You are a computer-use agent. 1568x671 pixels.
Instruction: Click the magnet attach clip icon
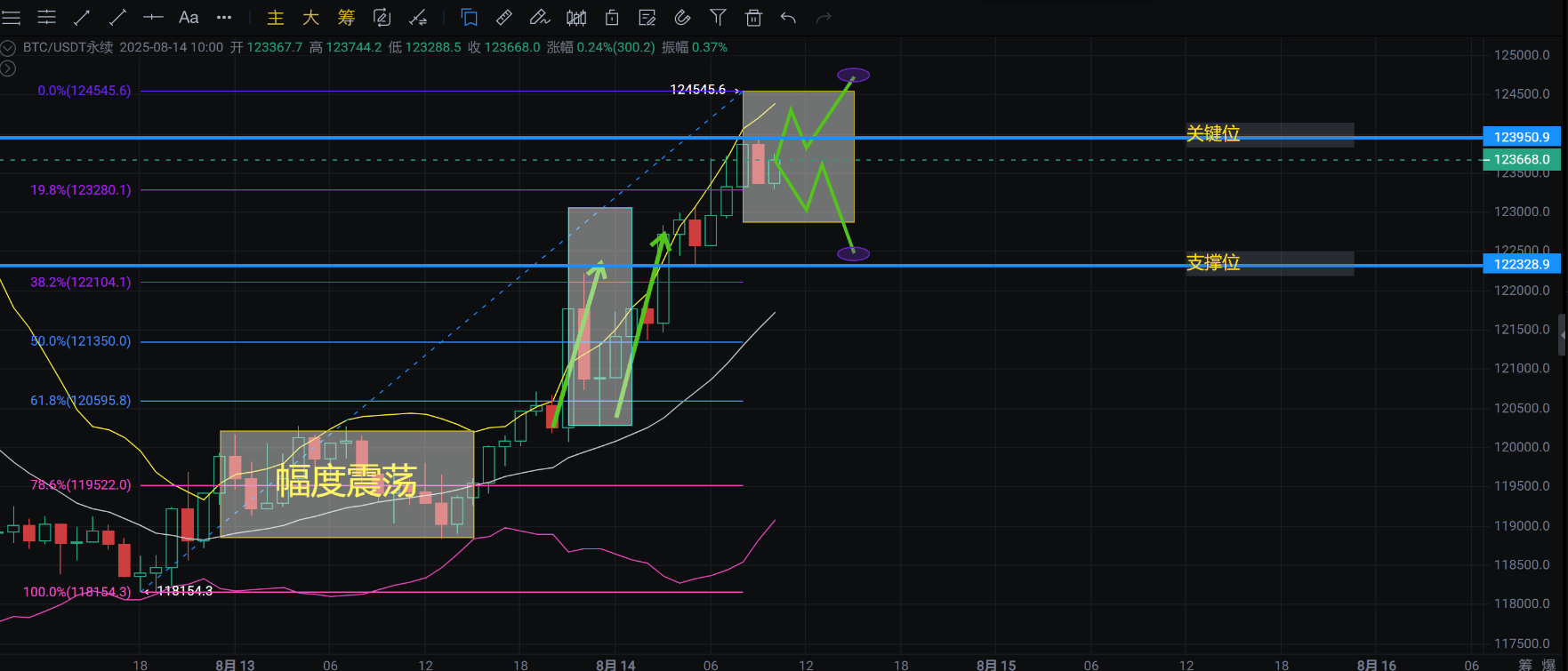pos(682,17)
